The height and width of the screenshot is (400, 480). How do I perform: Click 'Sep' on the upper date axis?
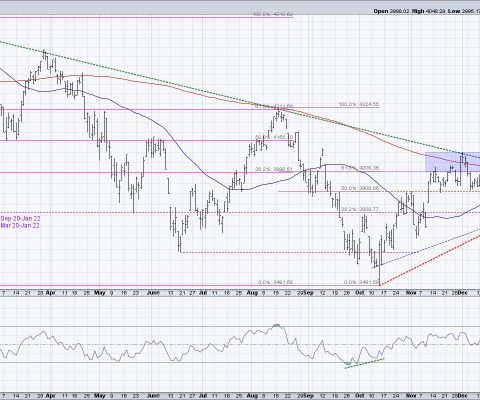point(309,293)
